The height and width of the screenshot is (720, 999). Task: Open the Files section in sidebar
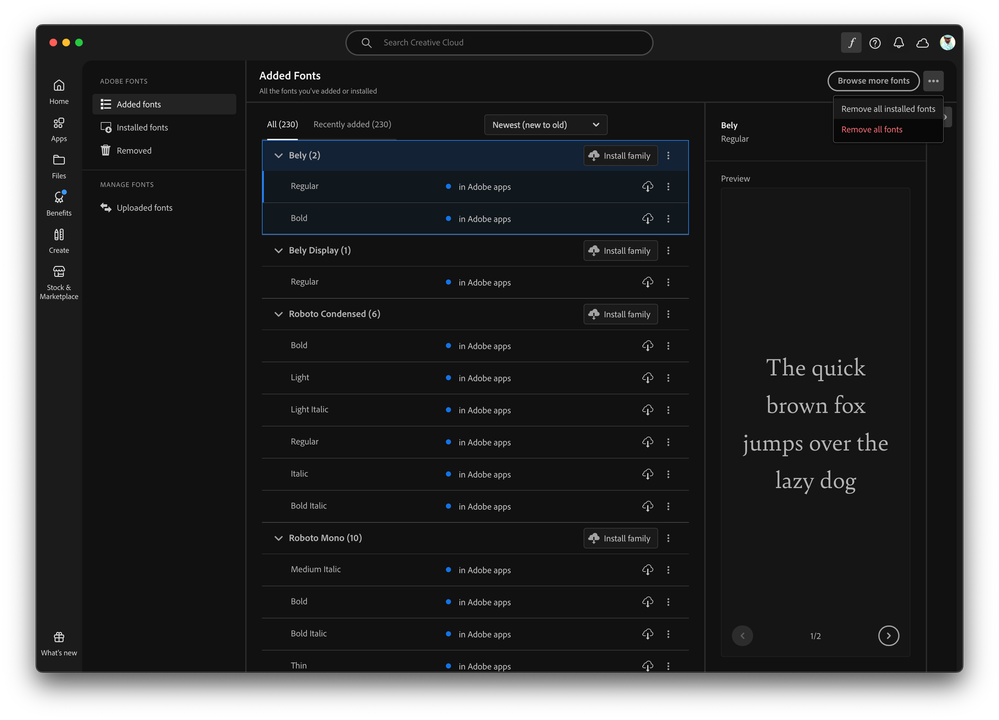pos(59,166)
